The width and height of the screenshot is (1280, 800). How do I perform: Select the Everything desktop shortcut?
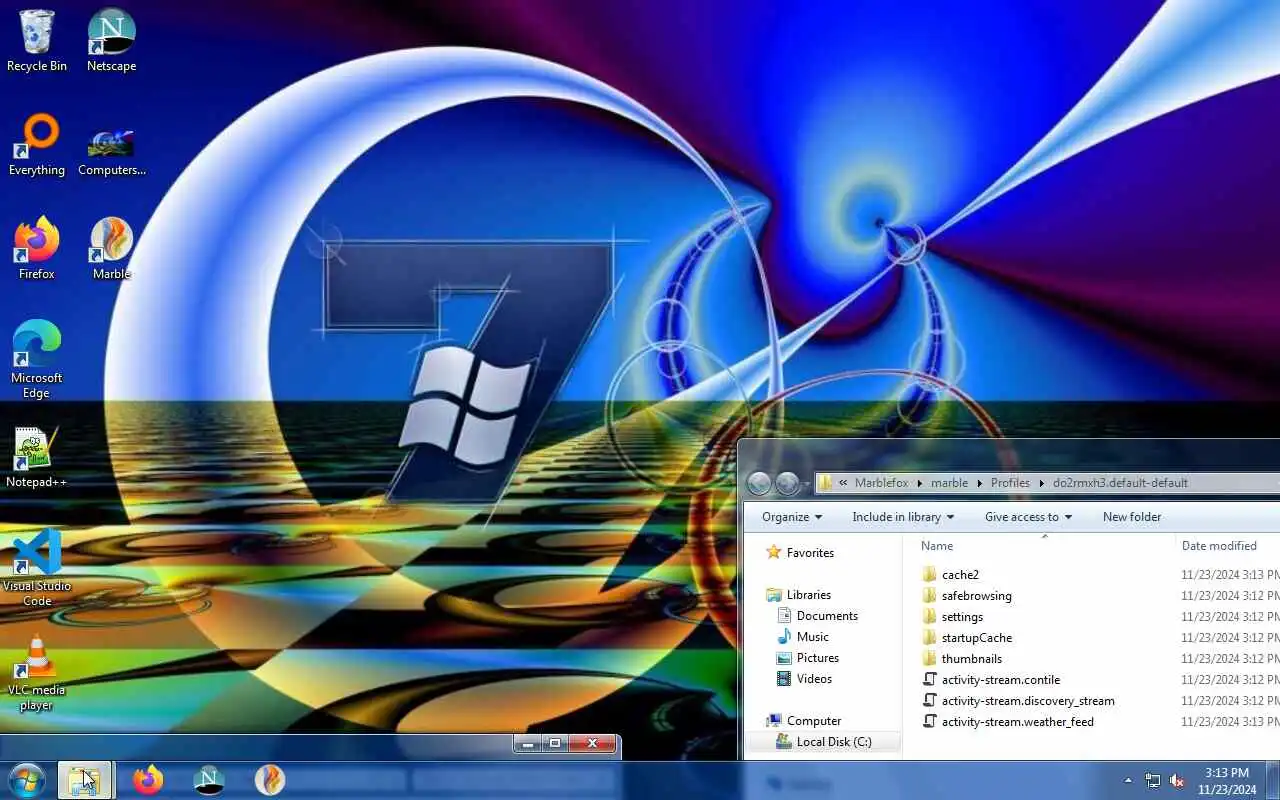[x=37, y=145]
